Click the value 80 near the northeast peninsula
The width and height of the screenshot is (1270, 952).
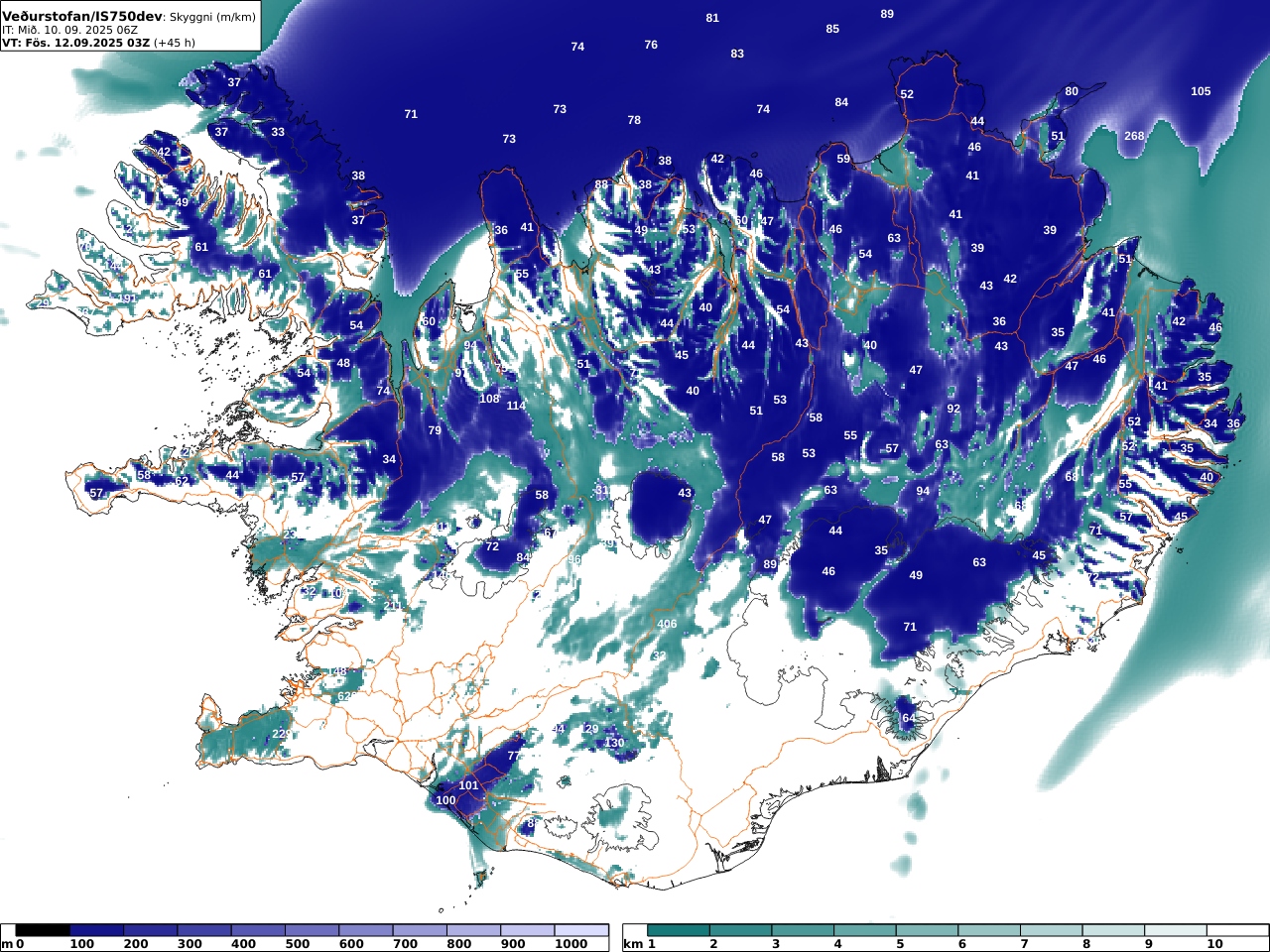(x=1072, y=91)
